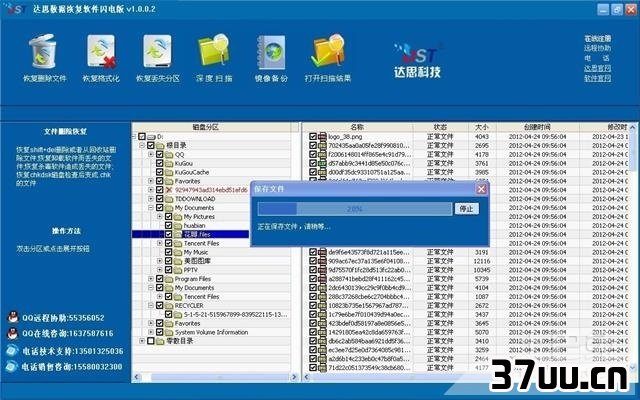
Task: Sort by the 状态 column header
Action: (440, 127)
